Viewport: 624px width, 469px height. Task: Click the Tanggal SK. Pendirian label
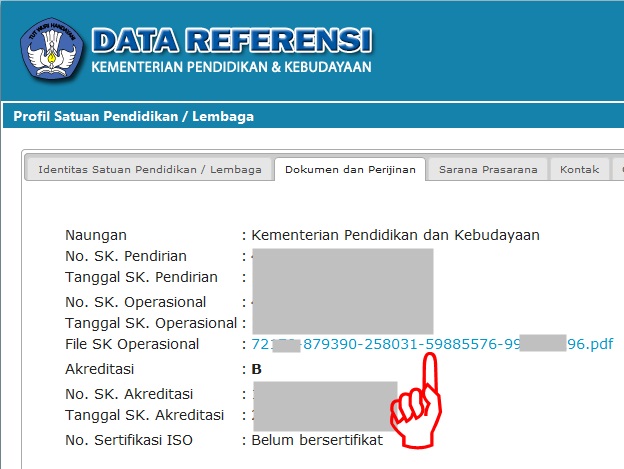(141, 277)
